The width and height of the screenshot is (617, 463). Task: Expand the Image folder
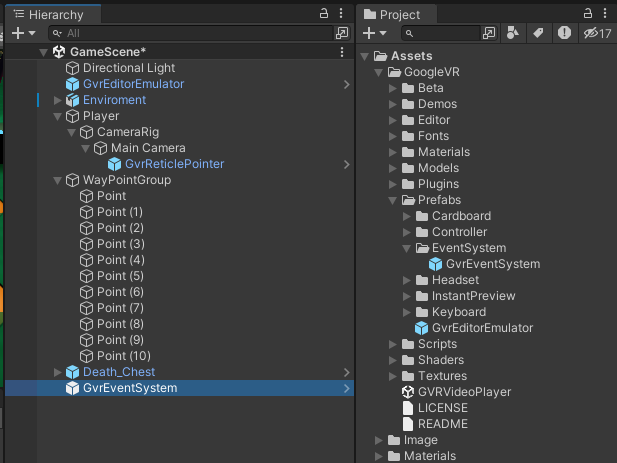point(379,440)
